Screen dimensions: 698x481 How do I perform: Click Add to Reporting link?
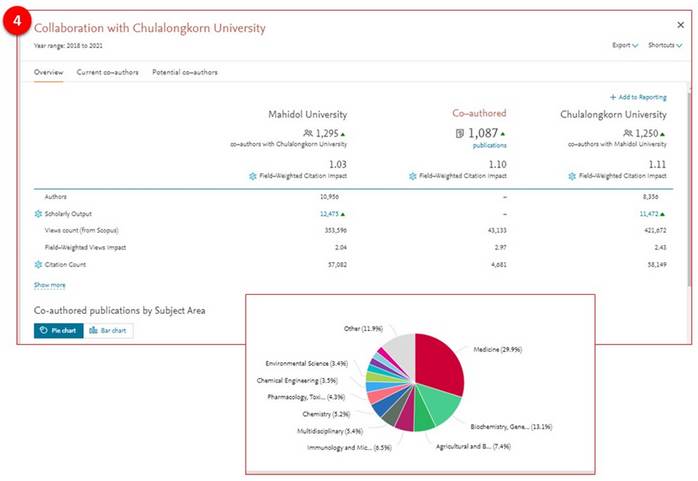click(x=638, y=97)
